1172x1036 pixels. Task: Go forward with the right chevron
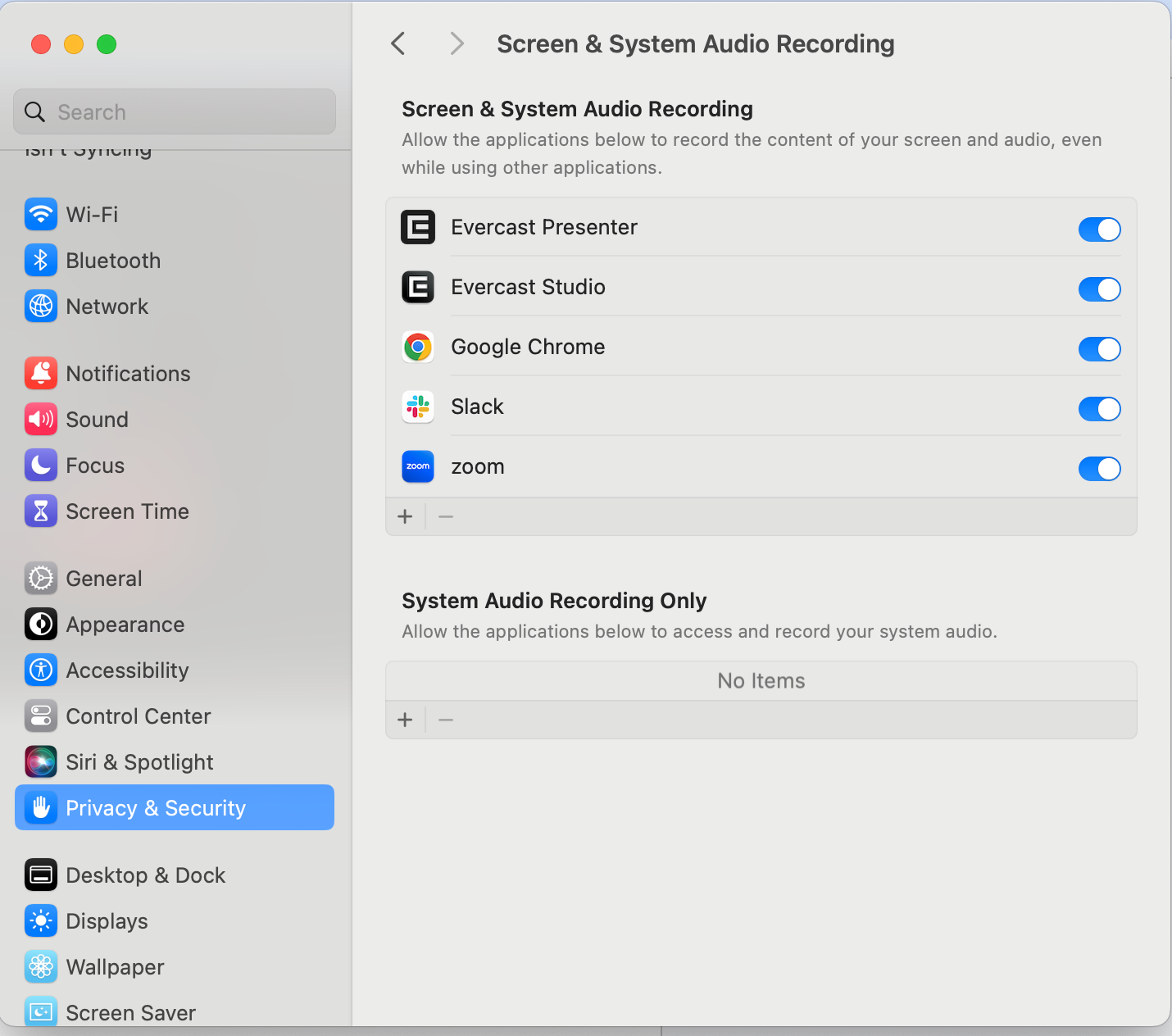(457, 43)
